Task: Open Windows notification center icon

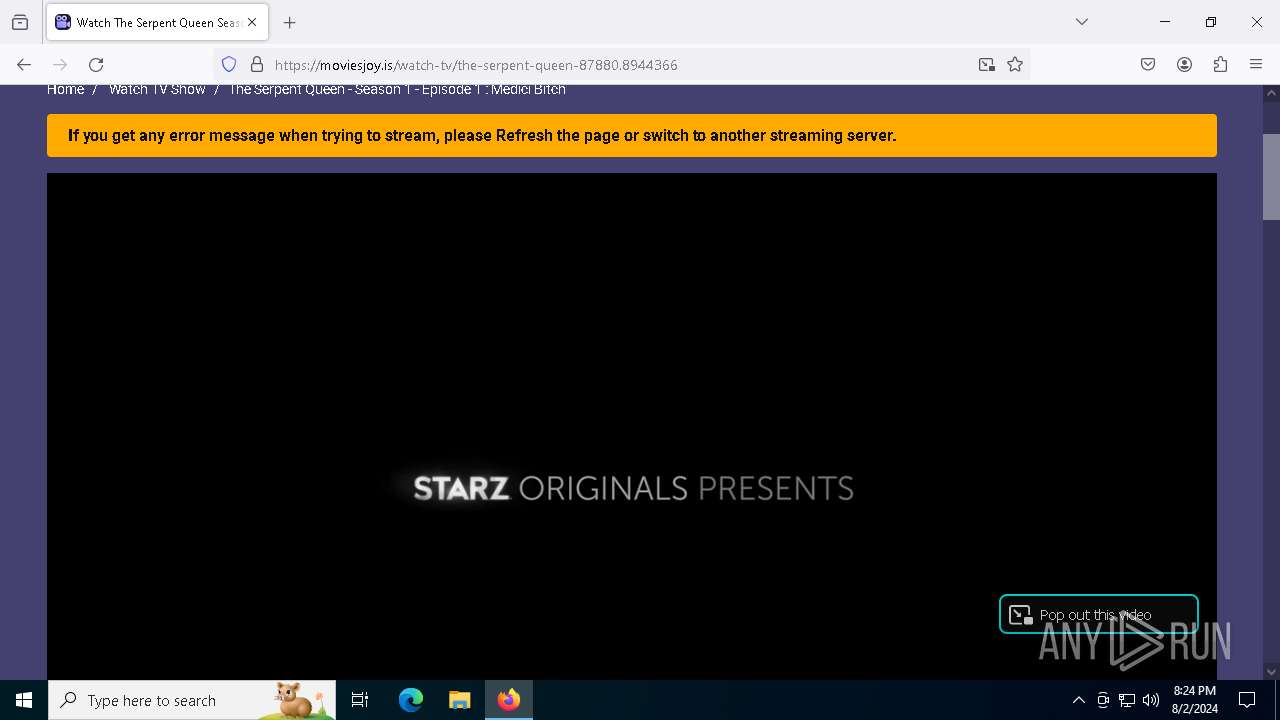Action: [1247, 700]
